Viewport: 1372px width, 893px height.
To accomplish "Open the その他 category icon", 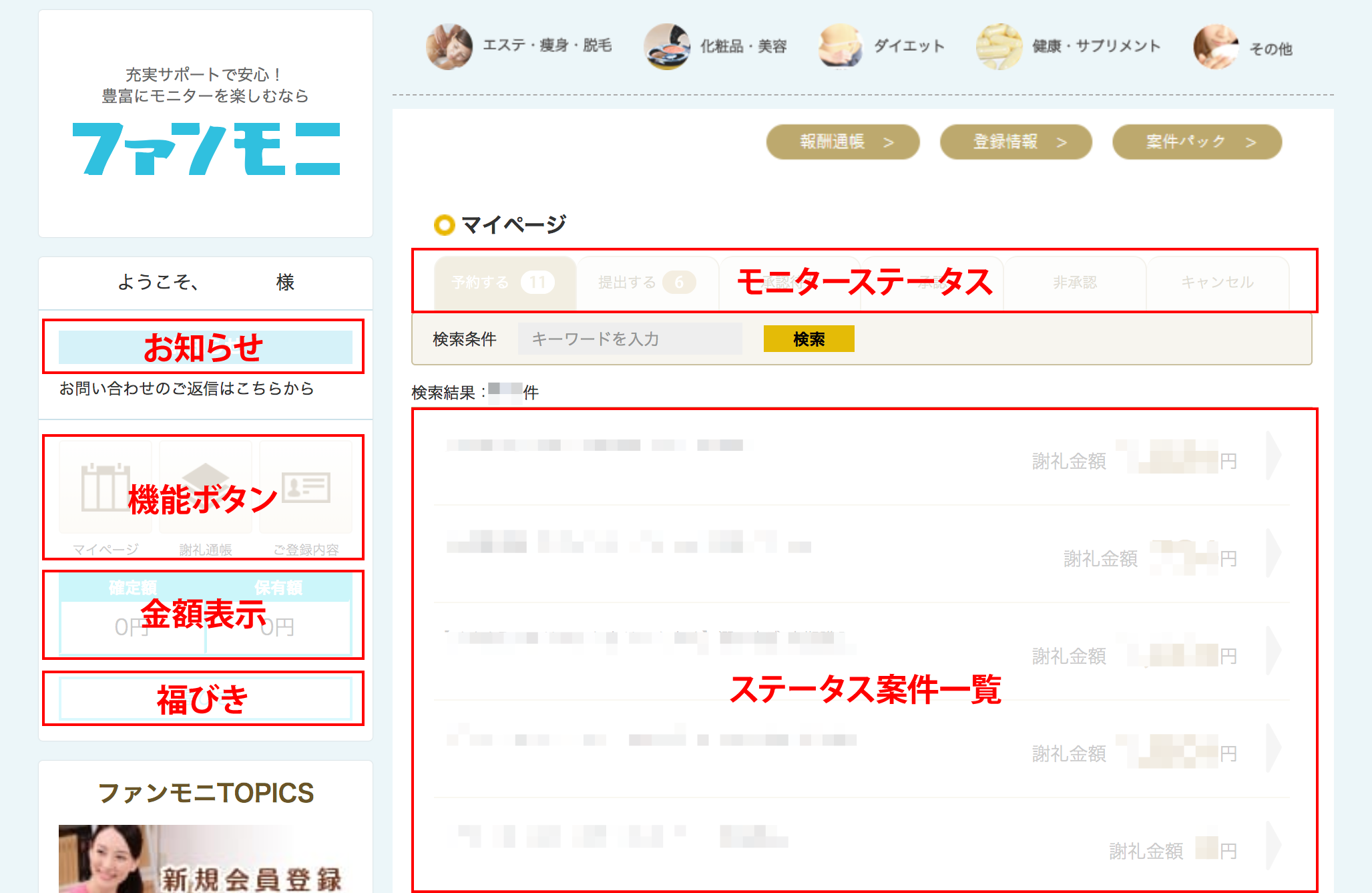I will point(1216,47).
